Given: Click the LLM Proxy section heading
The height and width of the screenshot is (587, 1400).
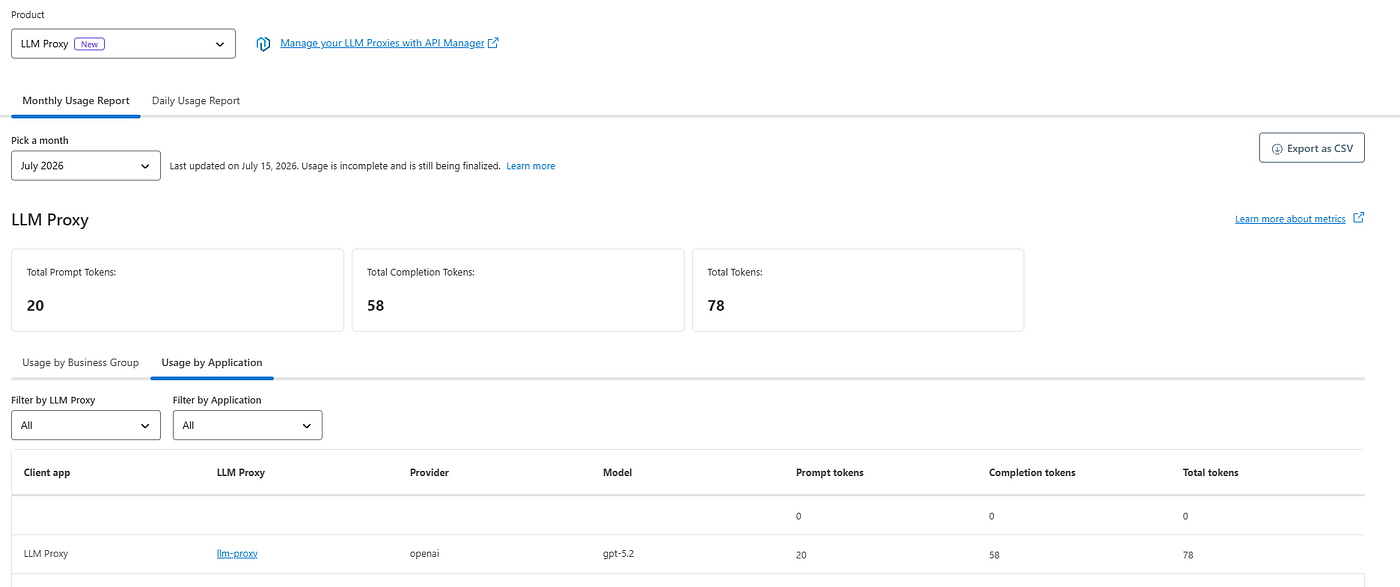Looking at the screenshot, I should click(x=50, y=219).
